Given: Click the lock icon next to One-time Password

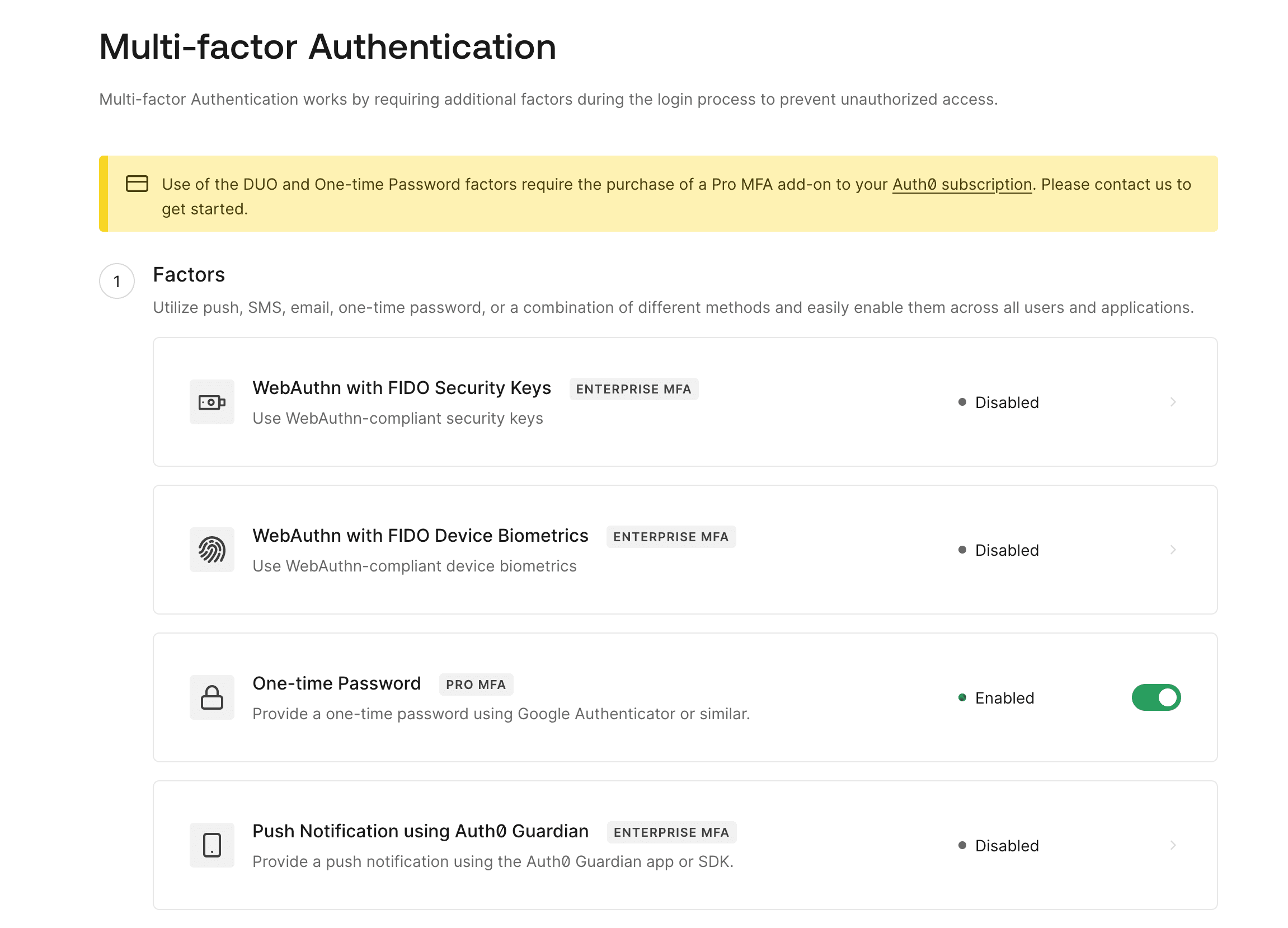Looking at the screenshot, I should coord(211,697).
